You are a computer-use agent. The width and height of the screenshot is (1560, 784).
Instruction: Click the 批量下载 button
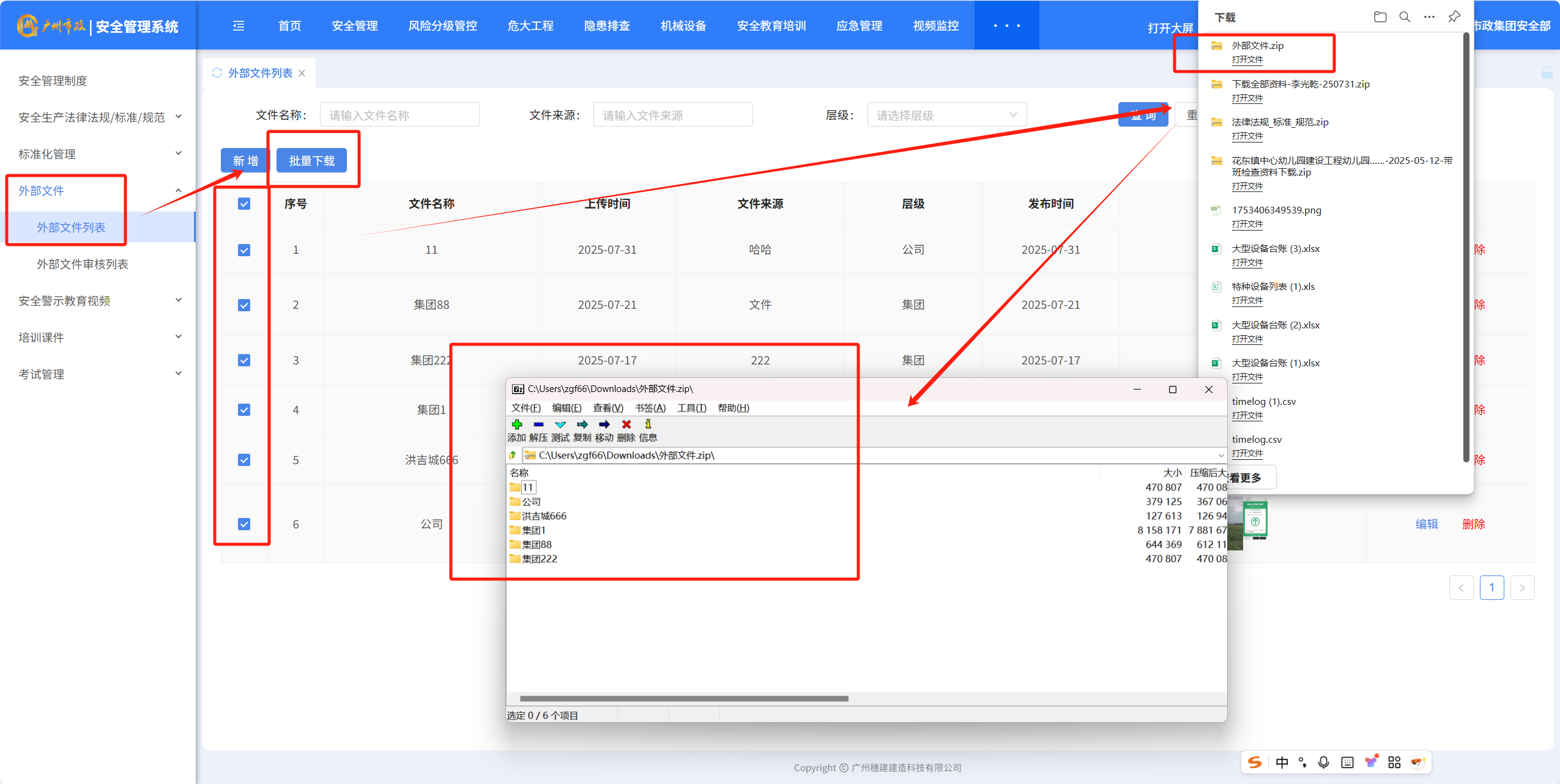pos(311,161)
